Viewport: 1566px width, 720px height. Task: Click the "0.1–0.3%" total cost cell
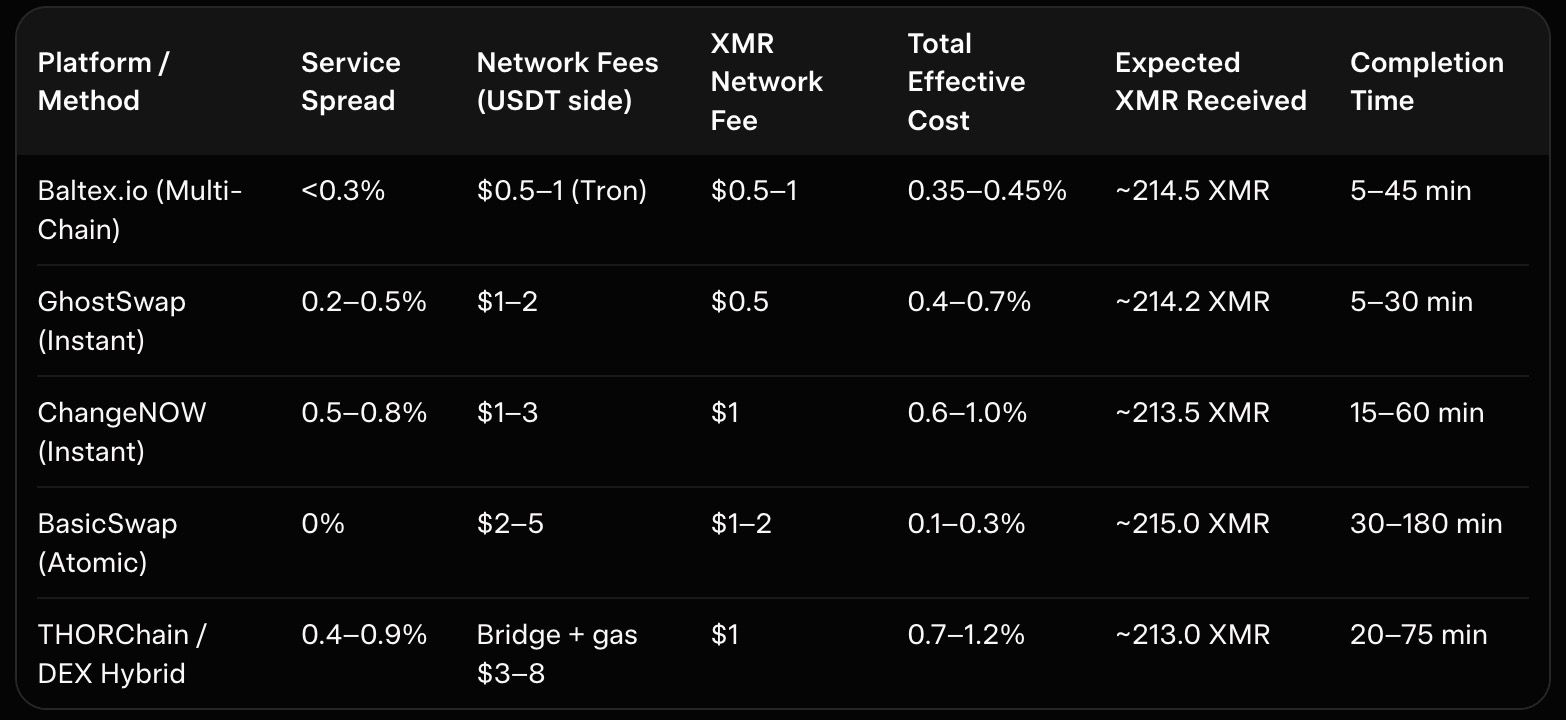[966, 524]
